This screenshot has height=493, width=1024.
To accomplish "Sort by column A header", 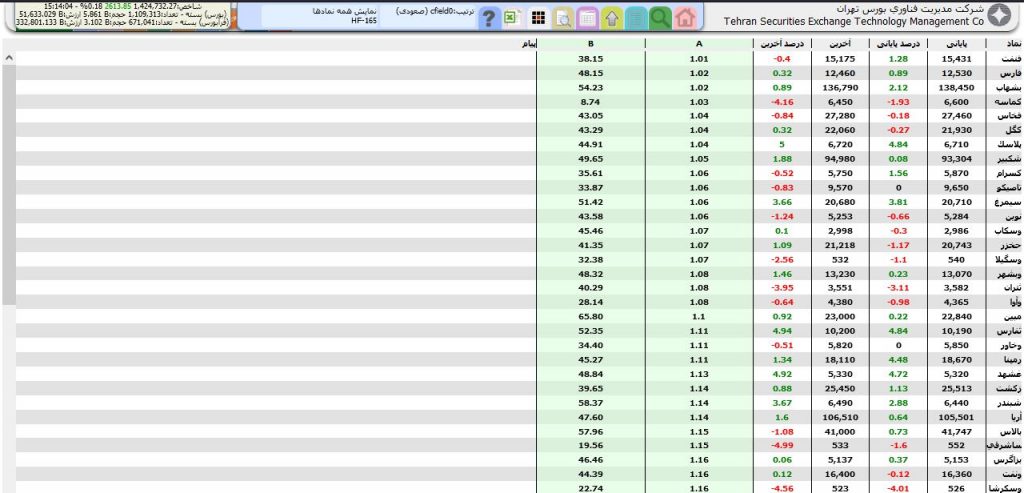I will pos(698,44).
